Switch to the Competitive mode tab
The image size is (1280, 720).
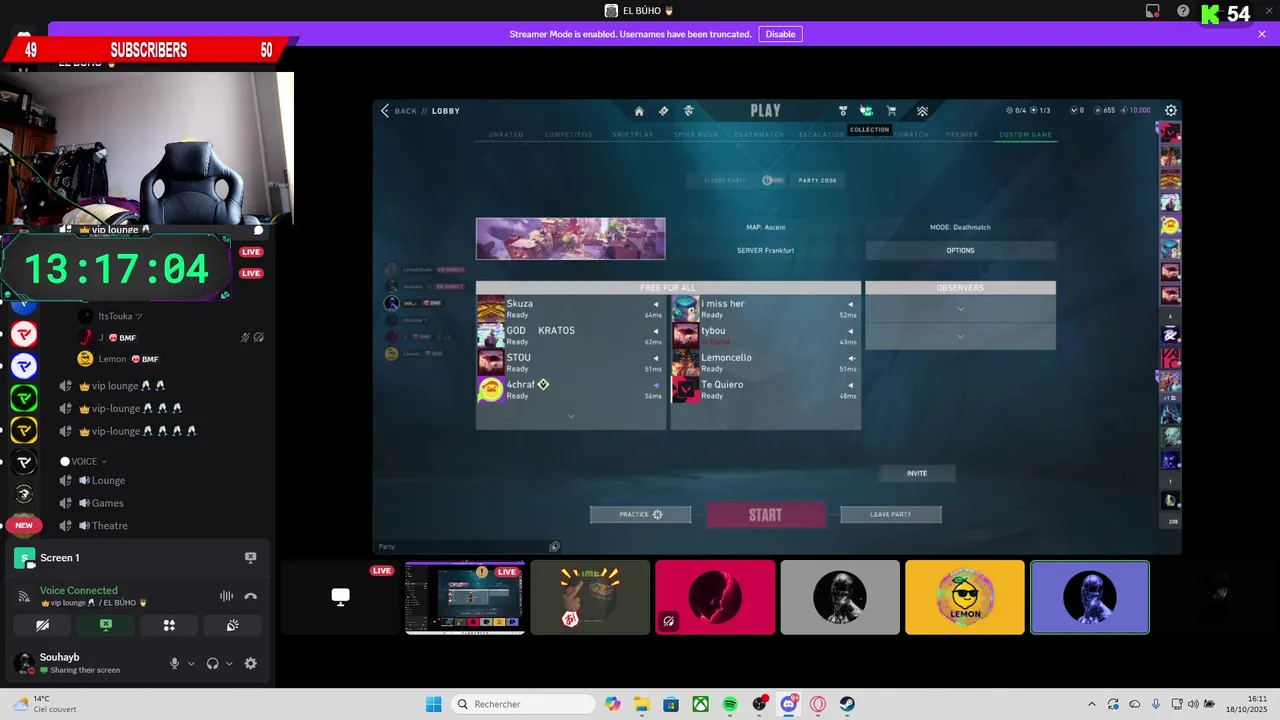click(x=569, y=134)
